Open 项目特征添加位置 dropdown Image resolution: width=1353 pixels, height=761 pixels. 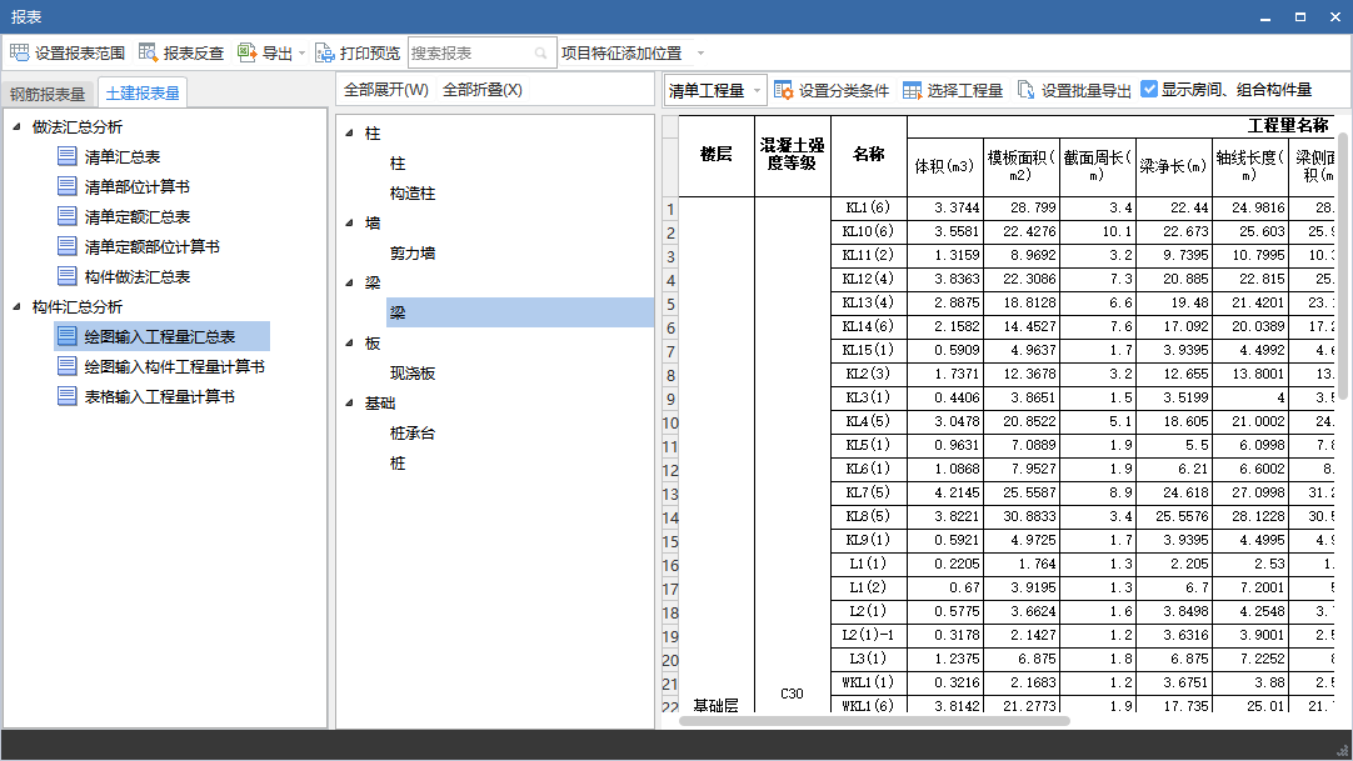(x=700, y=54)
